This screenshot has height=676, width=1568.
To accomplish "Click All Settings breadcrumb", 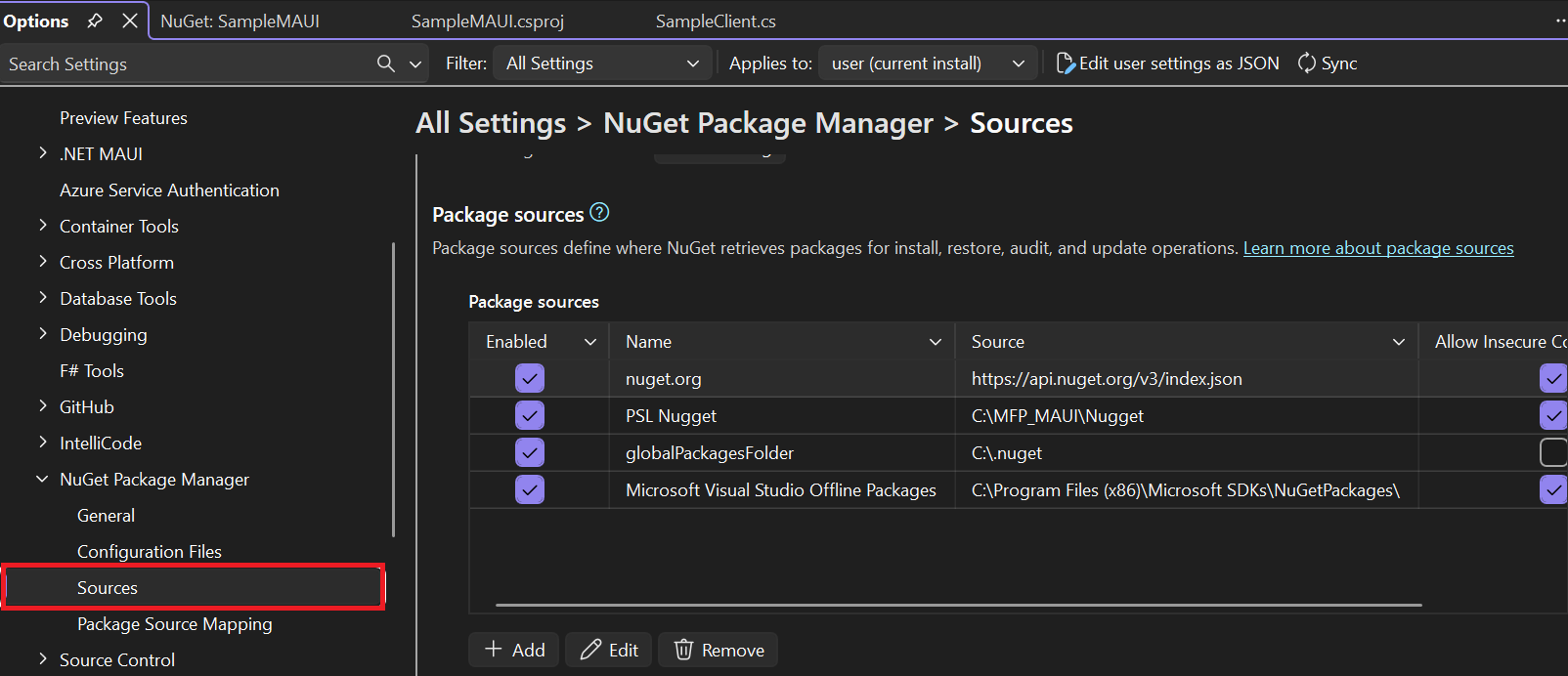I will (x=491, y=123).
